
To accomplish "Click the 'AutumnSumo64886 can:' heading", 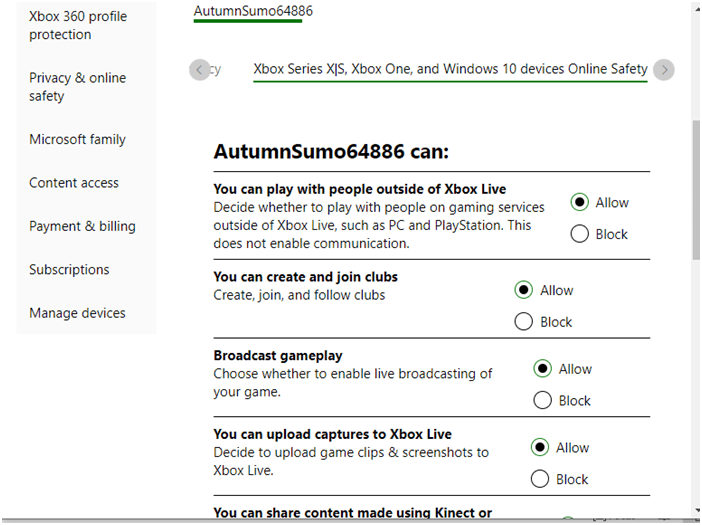I will coord(331,152).
